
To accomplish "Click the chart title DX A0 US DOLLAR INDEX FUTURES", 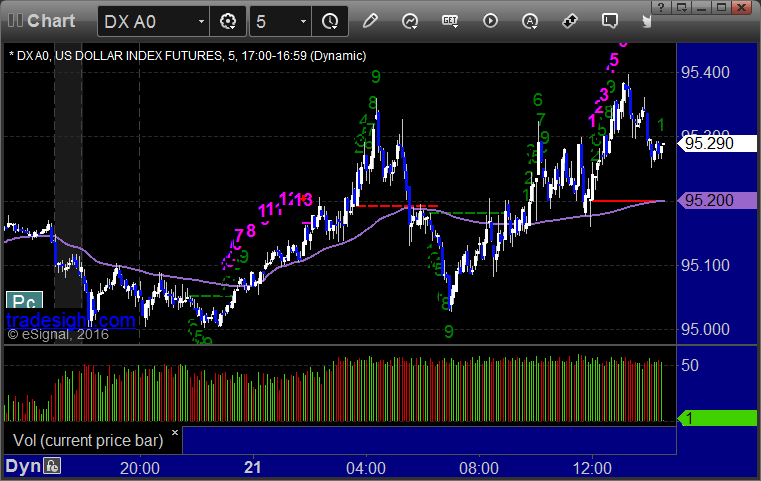I will pos(187,56).
